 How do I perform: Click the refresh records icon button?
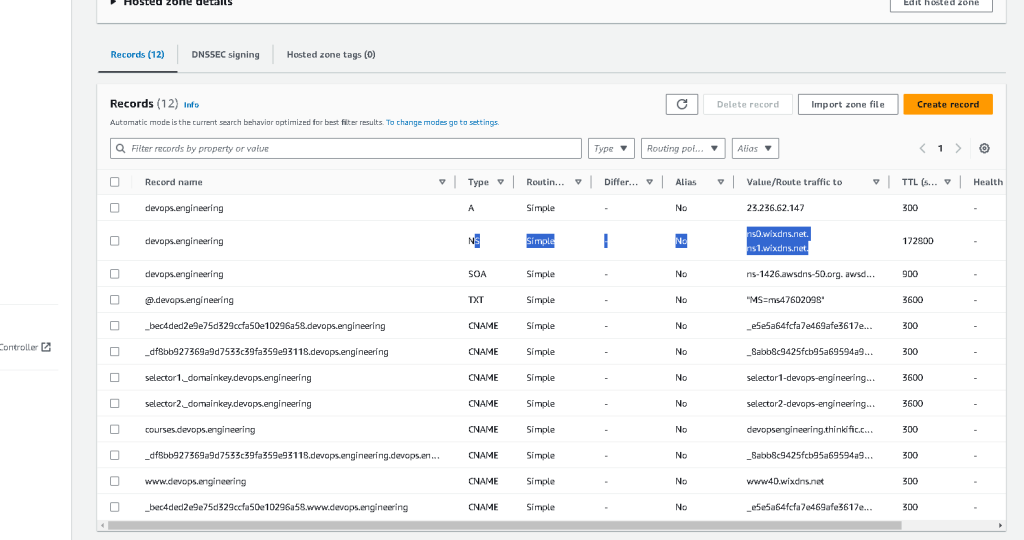[682, 104]
